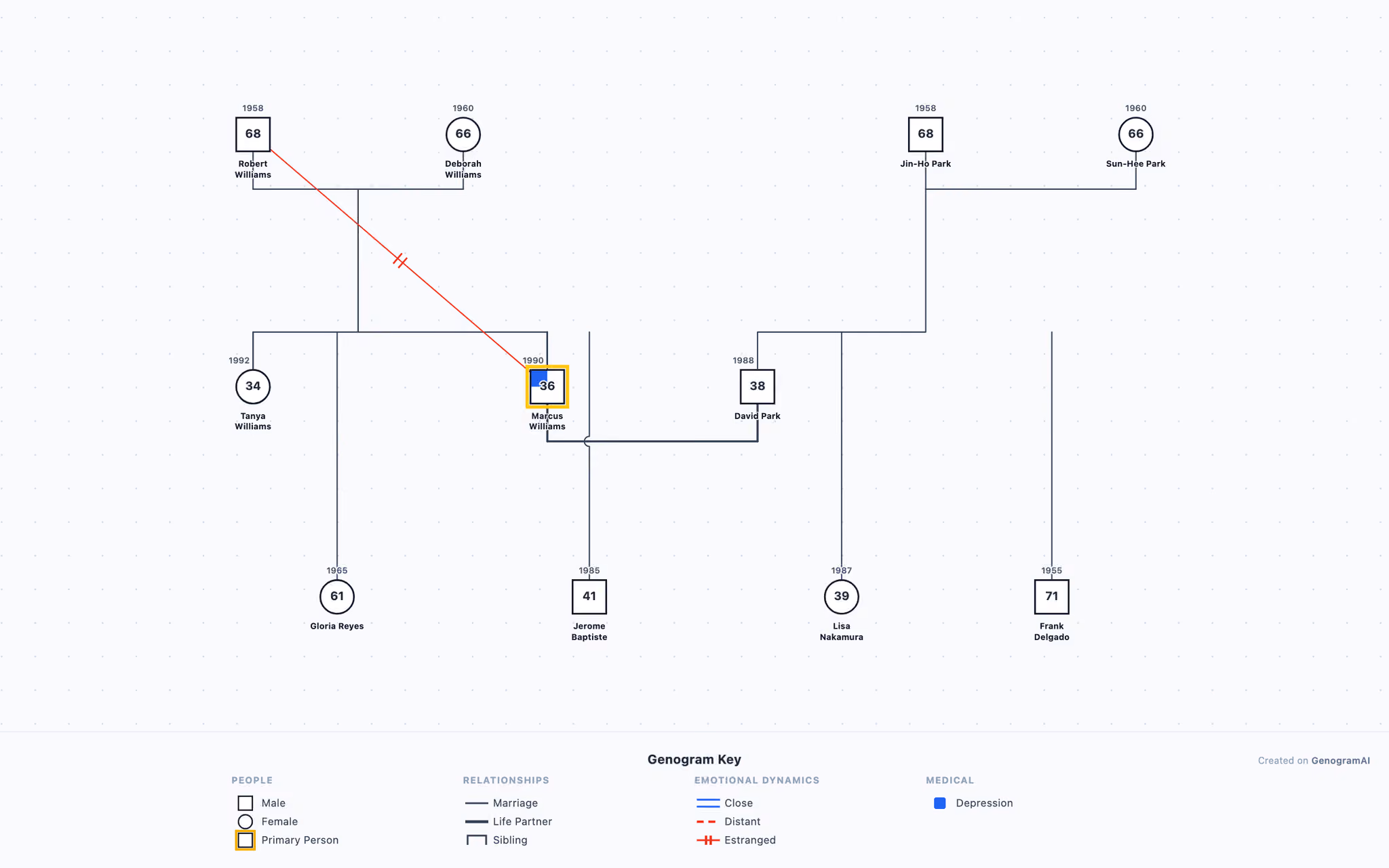Viewport: 1389px width, 868px height.
Task: Select Robert Williams square node (68)
Action: [253, 134]
